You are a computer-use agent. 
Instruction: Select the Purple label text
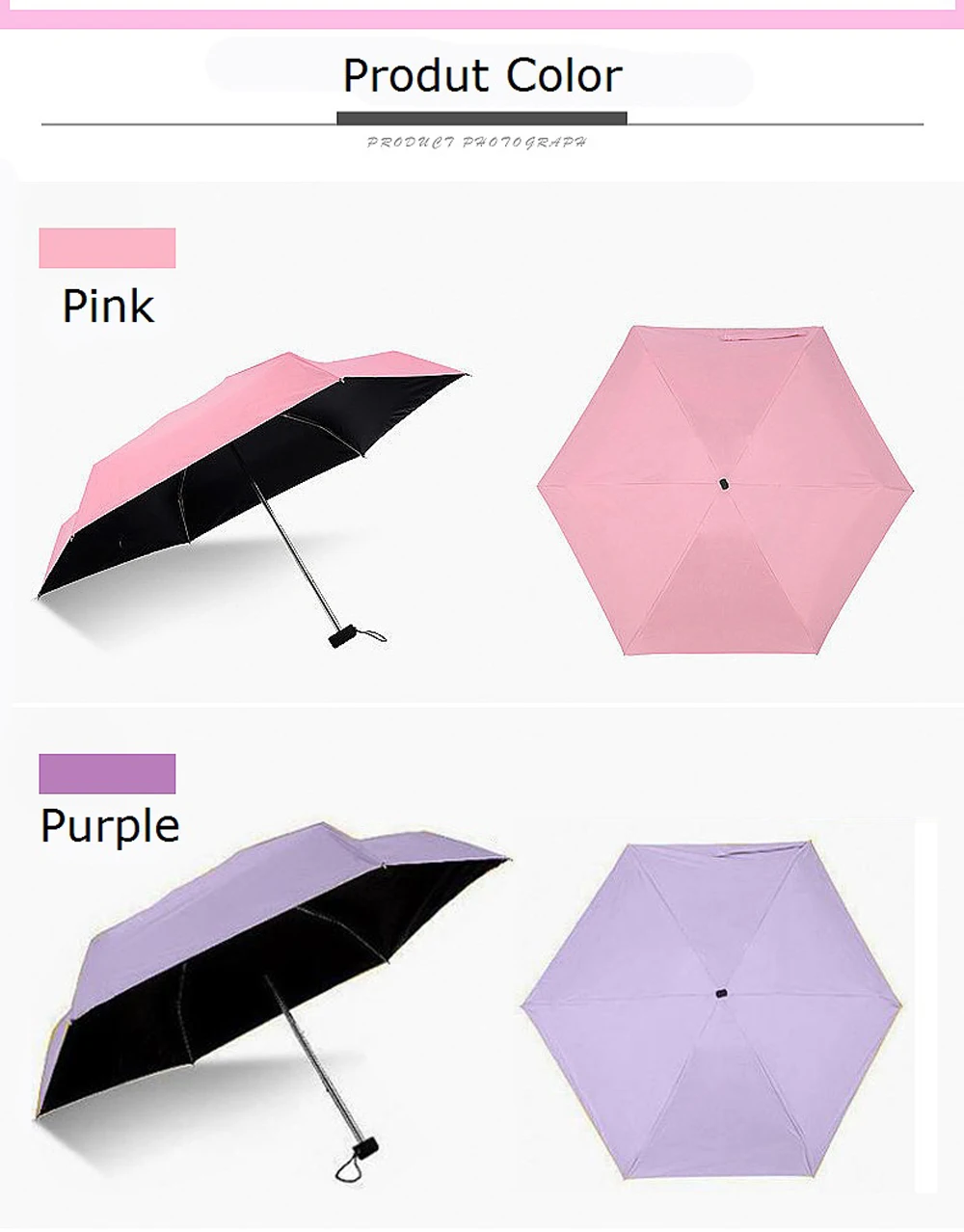point(110,827)
